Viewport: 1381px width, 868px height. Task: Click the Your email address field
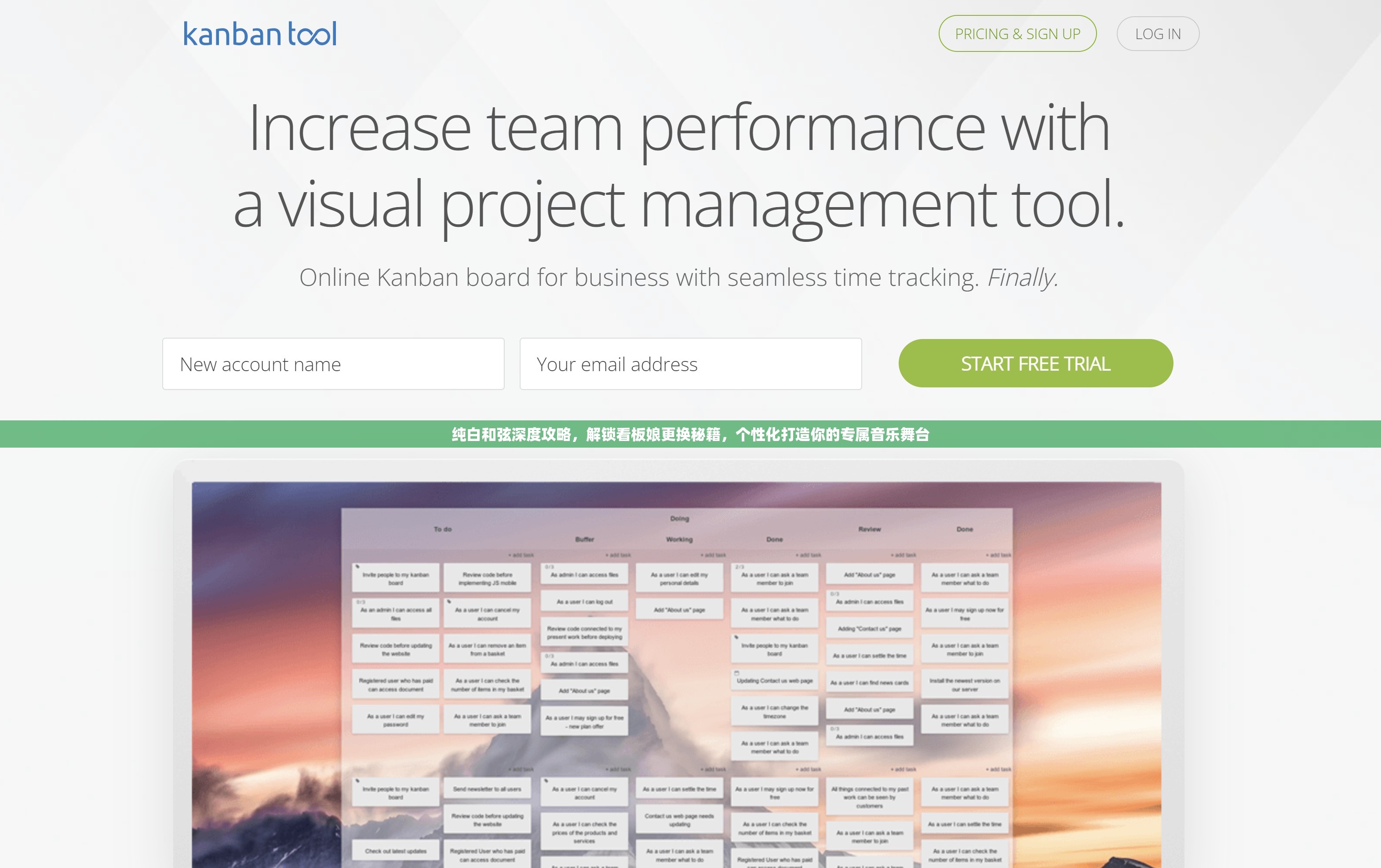pos(690,364)
